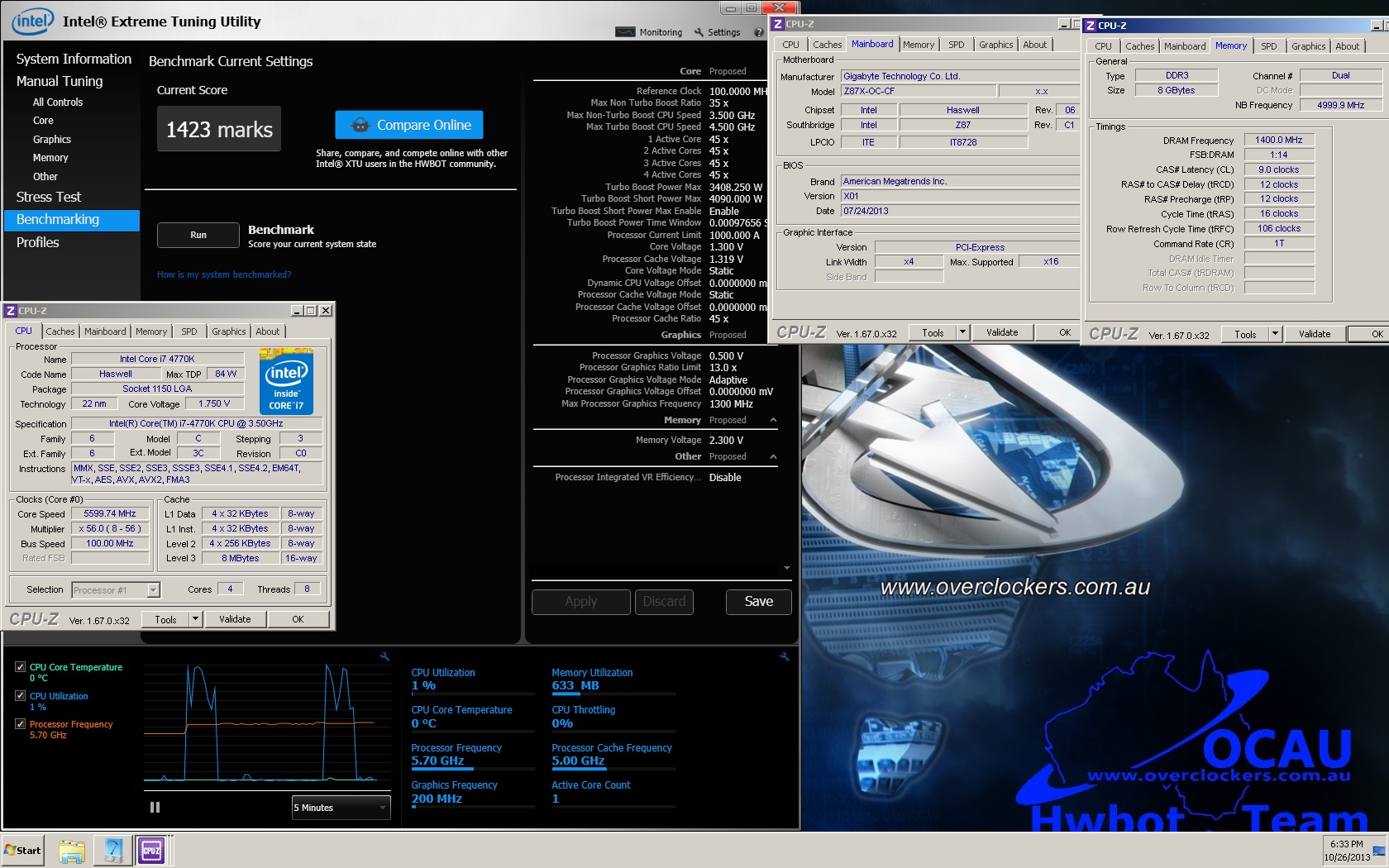
Task: Toggle CPU Core Temperature checkbox
Action: point(20,666)
